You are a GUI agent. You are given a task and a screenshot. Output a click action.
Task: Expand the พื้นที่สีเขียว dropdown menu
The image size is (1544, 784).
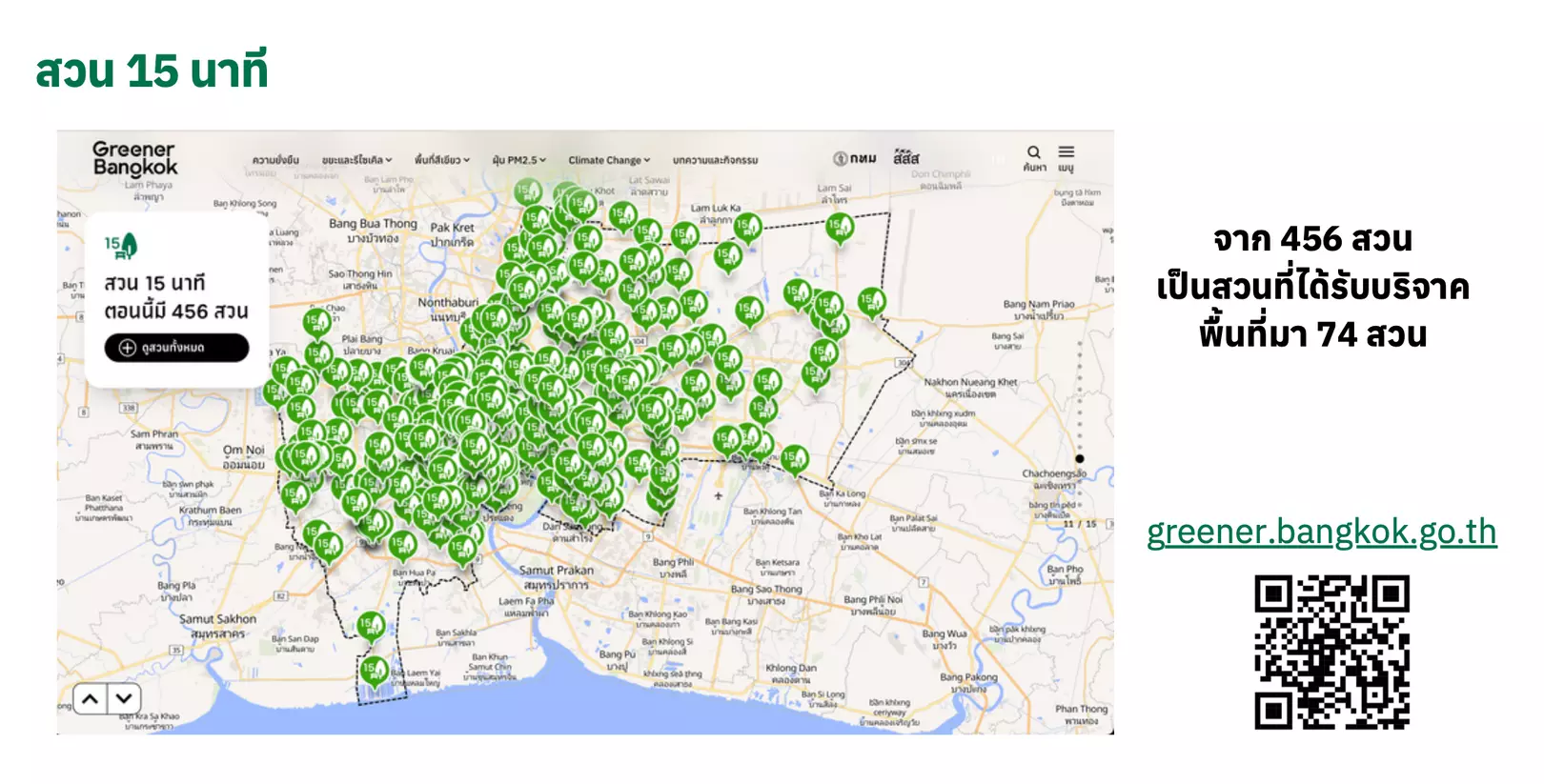click(441, 160)
